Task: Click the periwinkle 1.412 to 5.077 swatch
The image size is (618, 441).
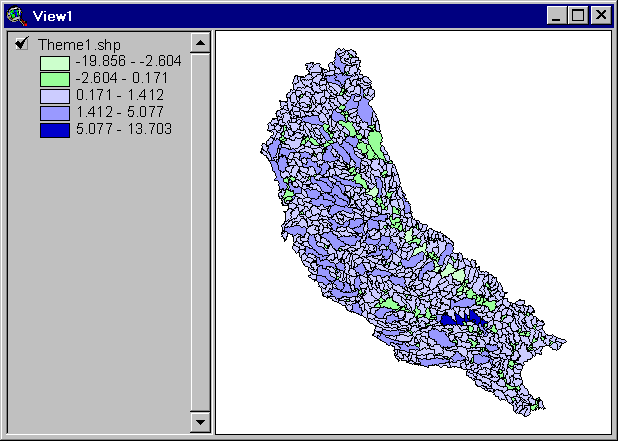Action: [x=55, y=113]
